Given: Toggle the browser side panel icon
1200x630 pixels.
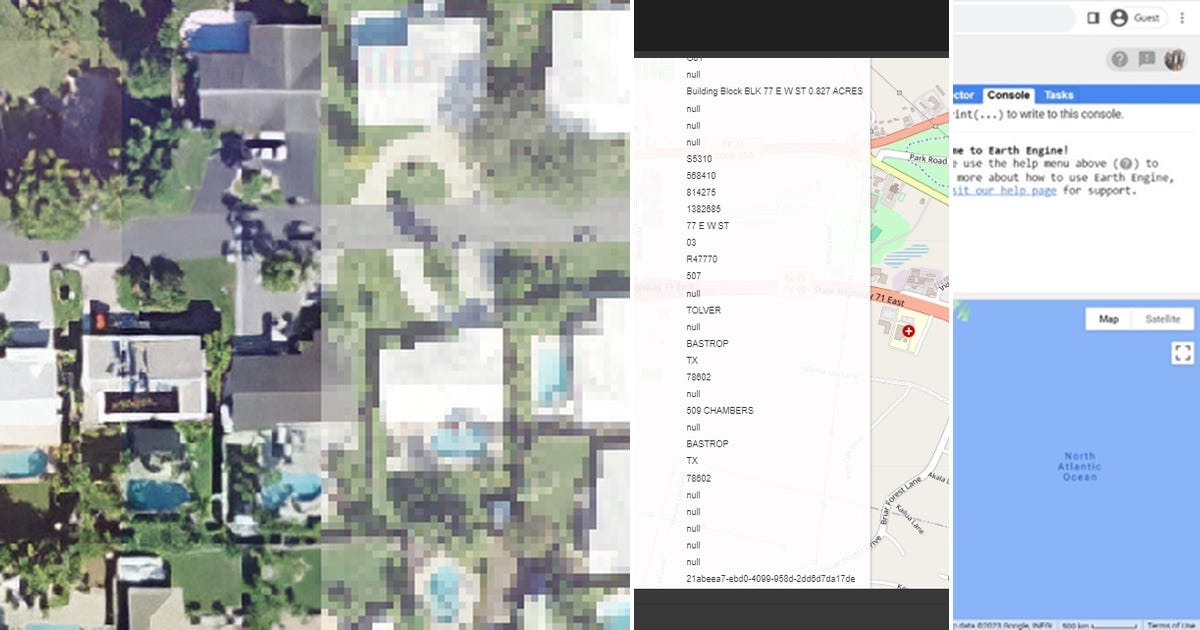Looking at the screenshot, I should click(1093, 18).
